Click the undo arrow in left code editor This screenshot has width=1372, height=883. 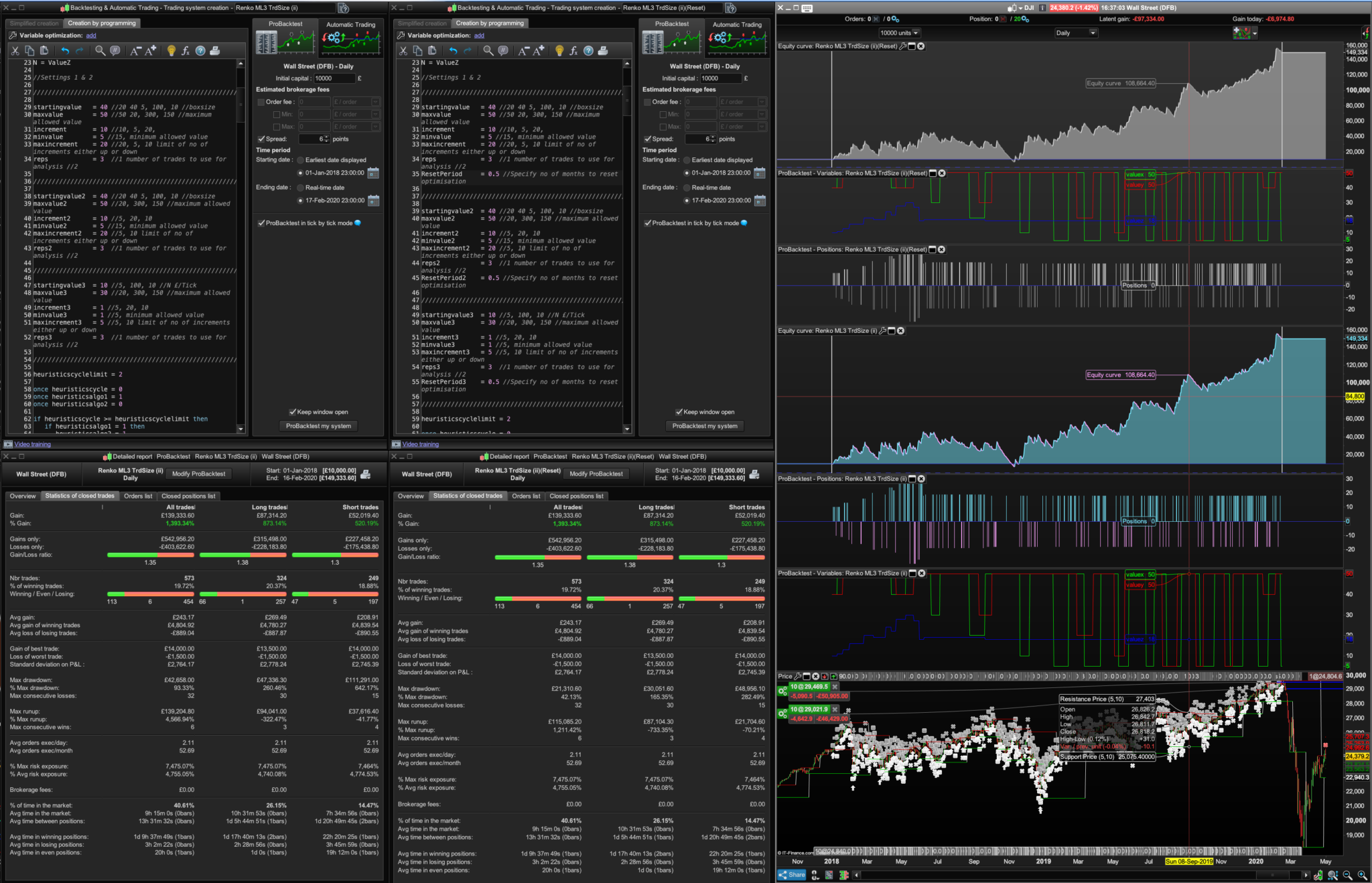click(x=65, y=50)
